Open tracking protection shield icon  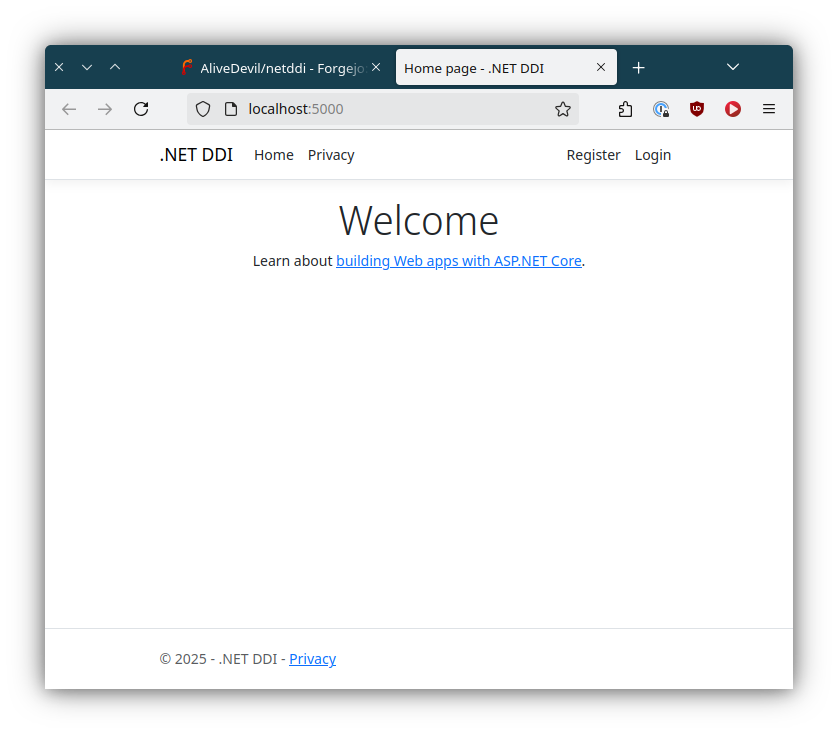[x=203, y=109]
